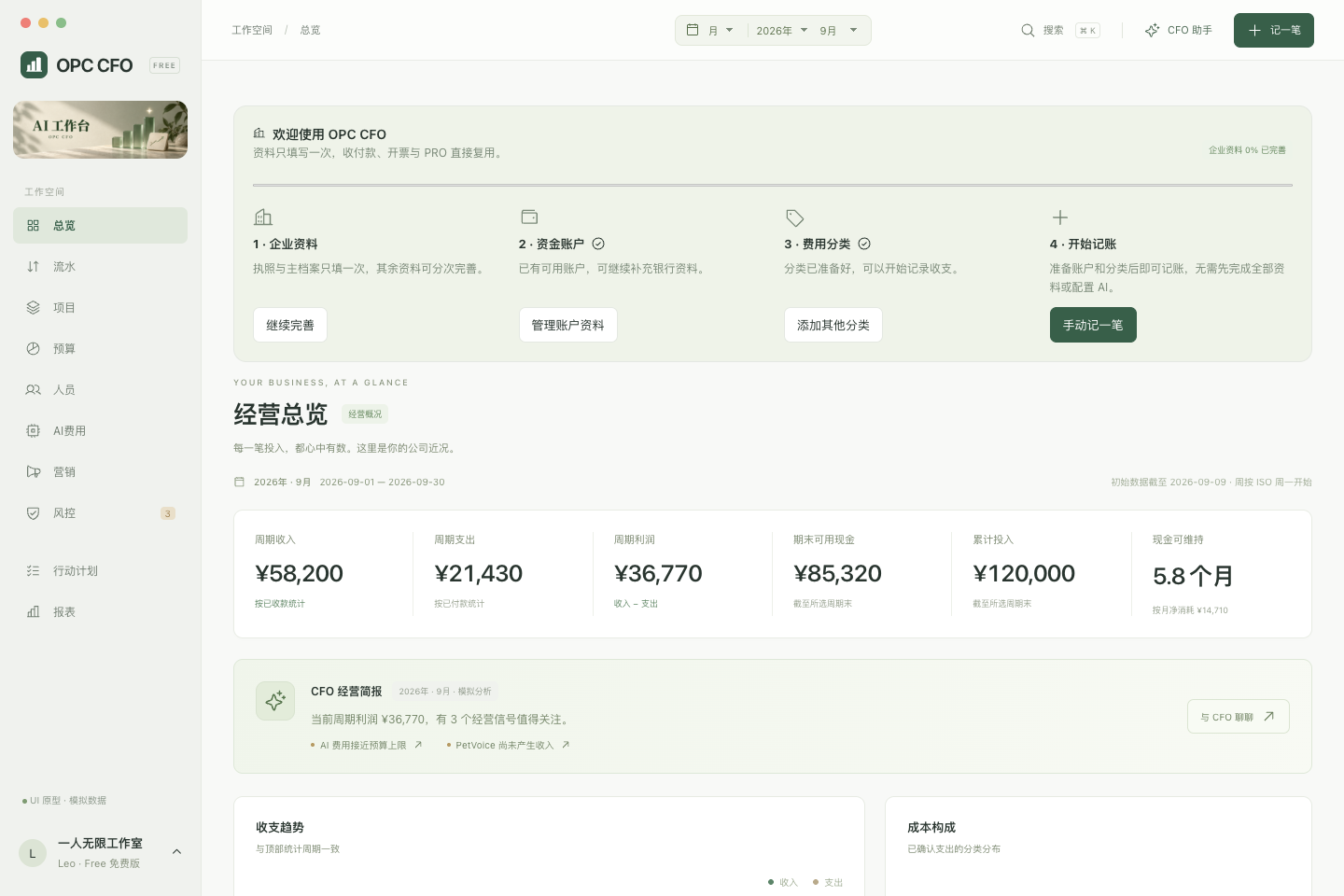Click the user avatar L
This screenshot has width=1344, height=896.
pyautogui.click(x=33, y=853)
